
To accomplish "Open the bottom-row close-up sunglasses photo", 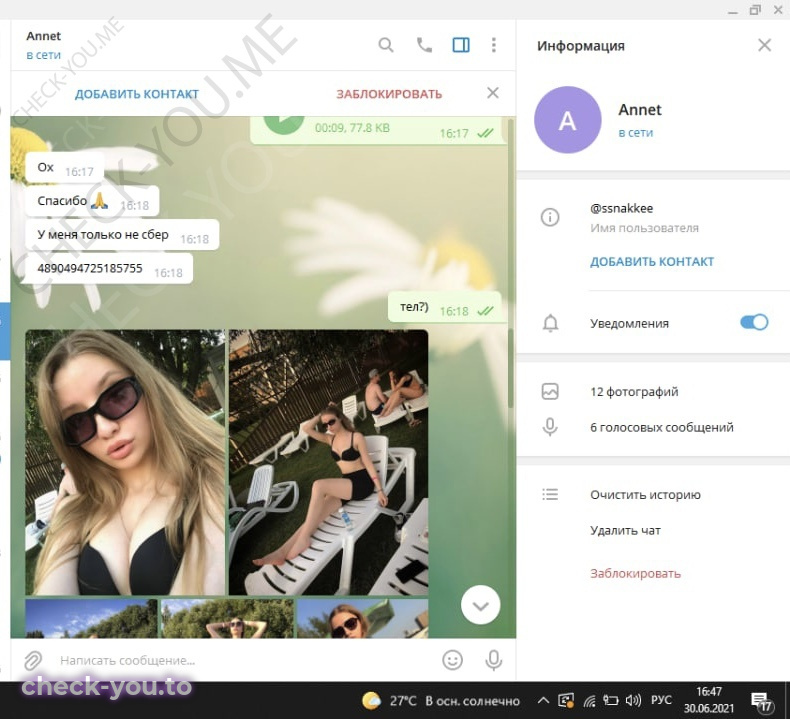I will pyautogui.click(x=363, y=619).
